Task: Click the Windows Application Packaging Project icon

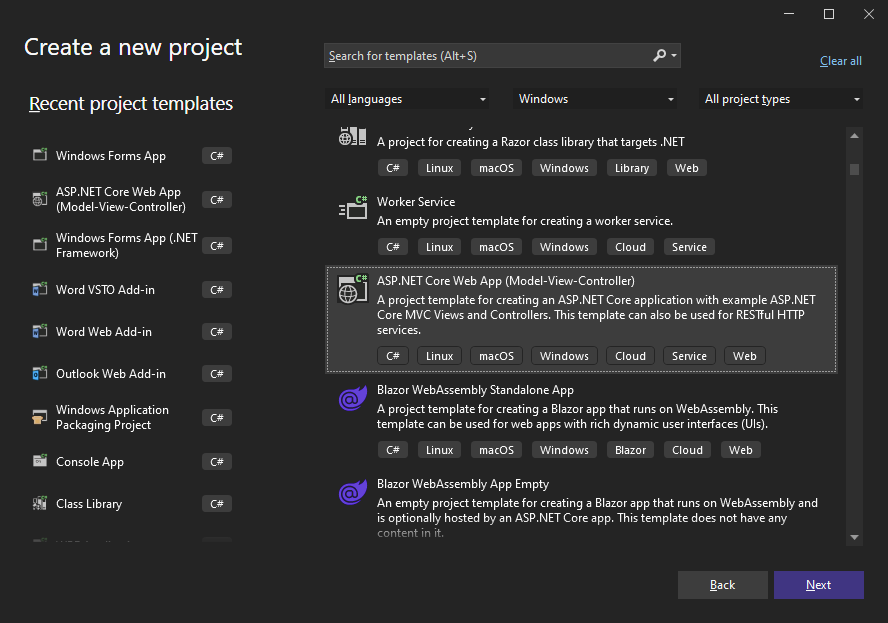Action: click(40, 417)
